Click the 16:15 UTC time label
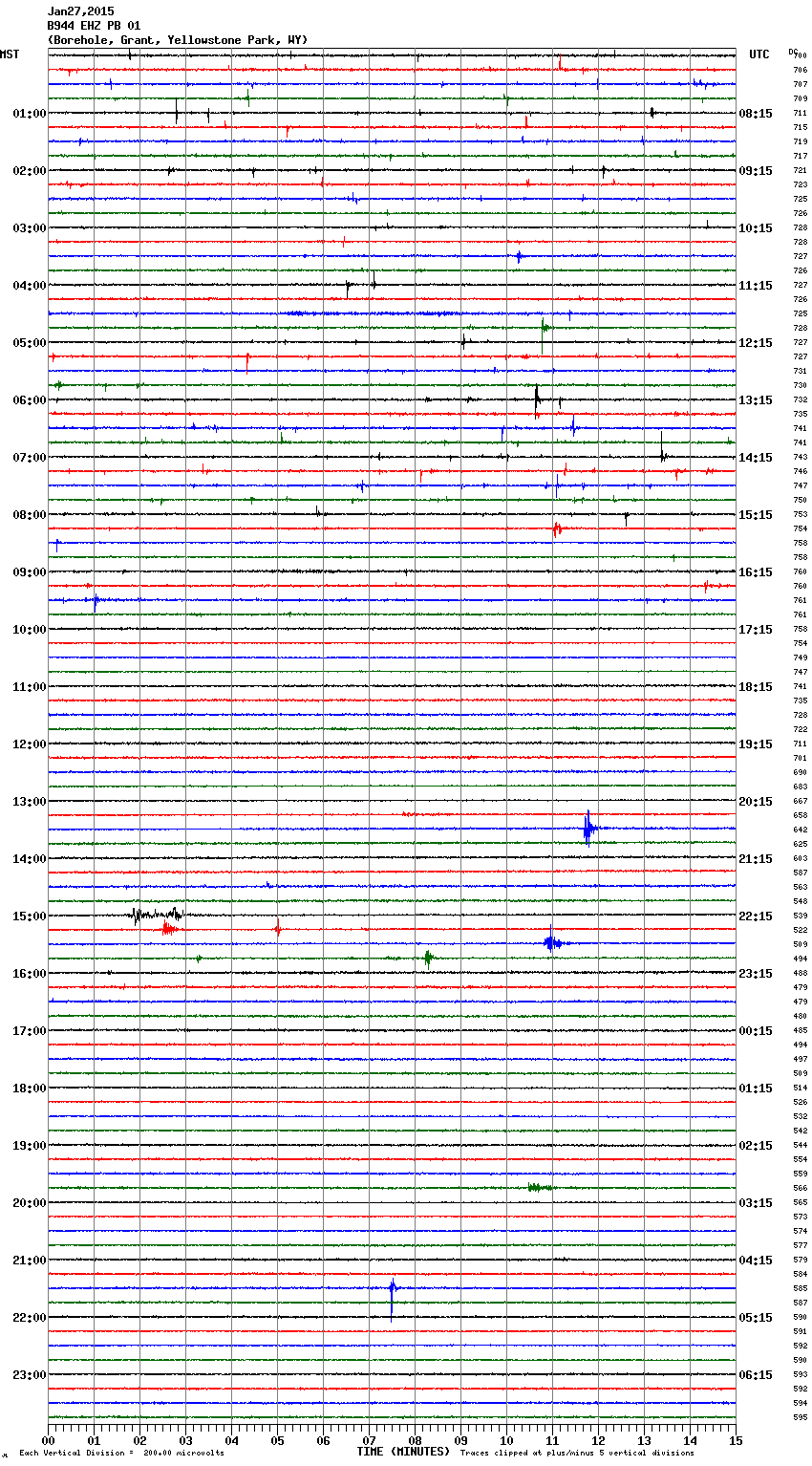Image resolution: width=812 pixels, height=1466 pixels. [756, 572]
